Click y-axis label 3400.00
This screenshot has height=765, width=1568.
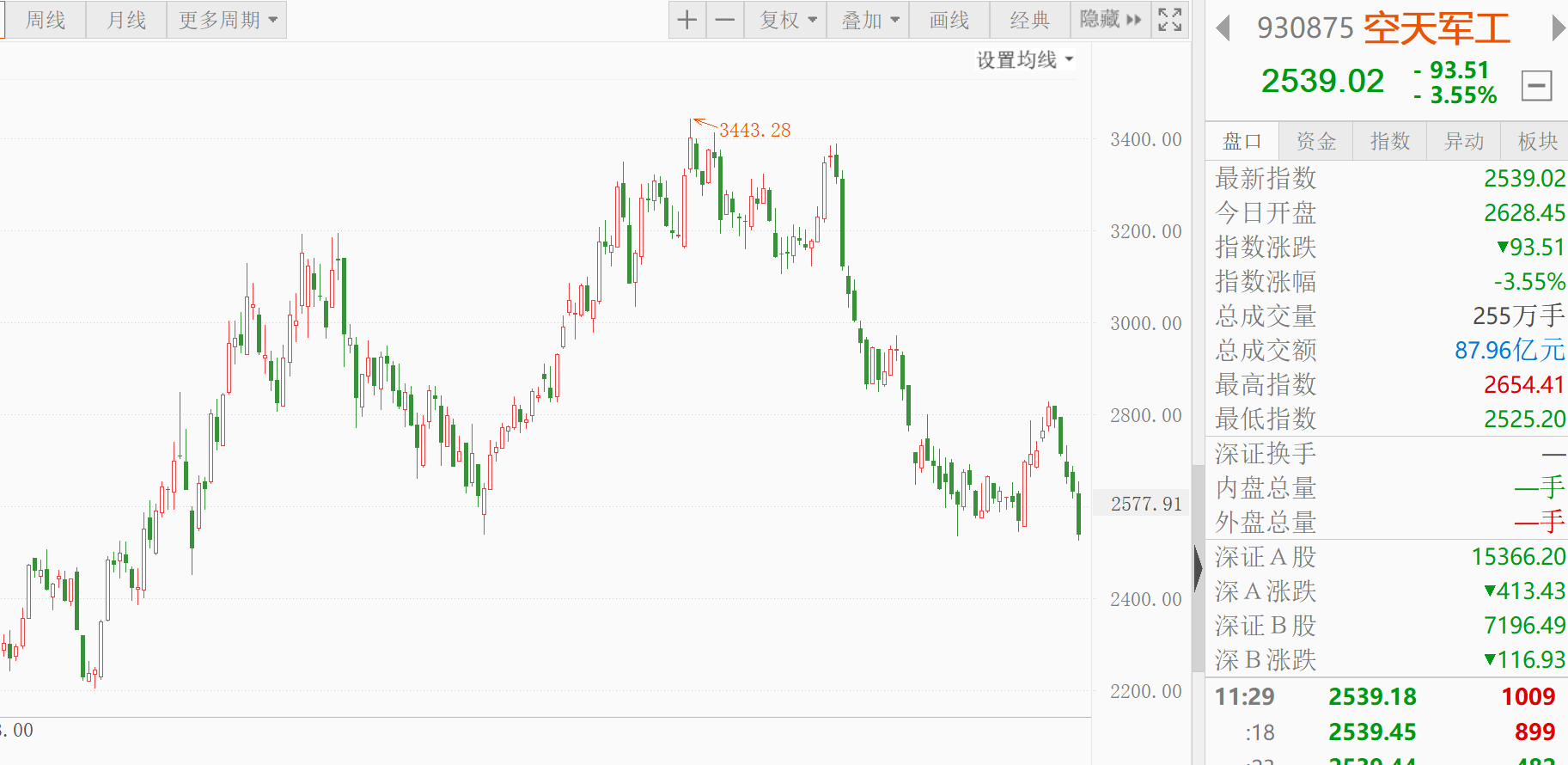(1146, 139)
